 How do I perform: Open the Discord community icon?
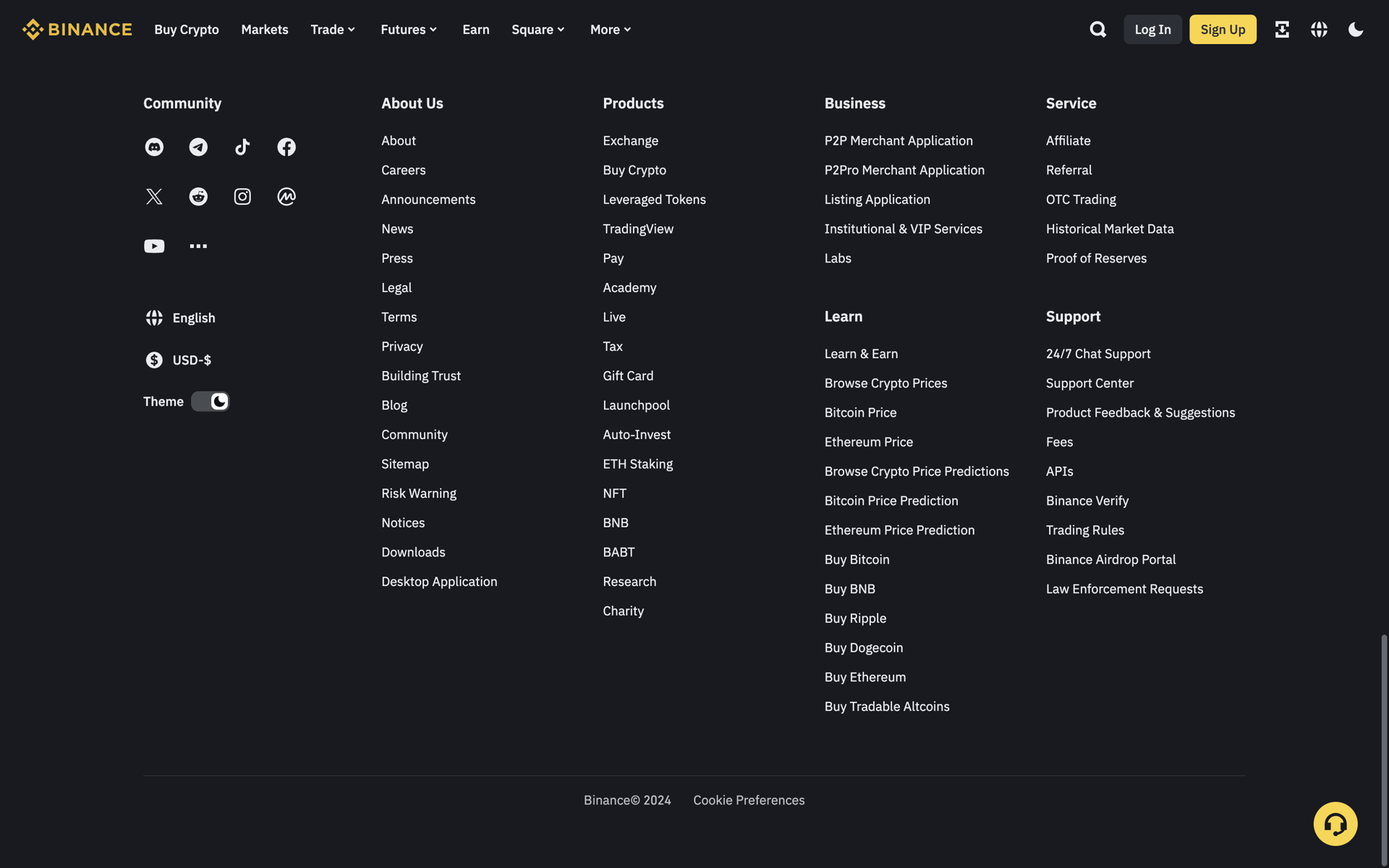[154, 147]
